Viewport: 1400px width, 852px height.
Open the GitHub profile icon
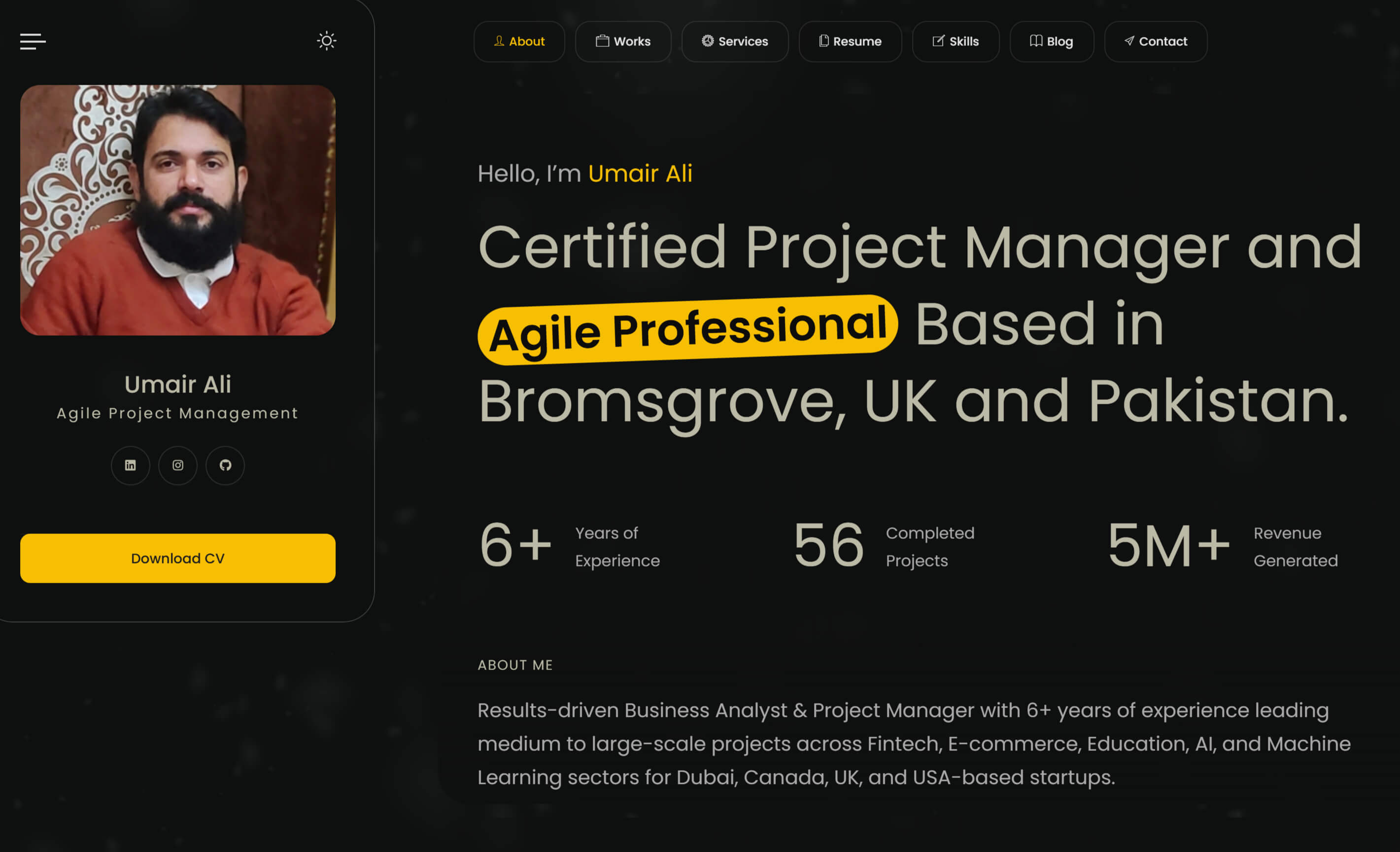pyautogui.click(x=226, y=465)
